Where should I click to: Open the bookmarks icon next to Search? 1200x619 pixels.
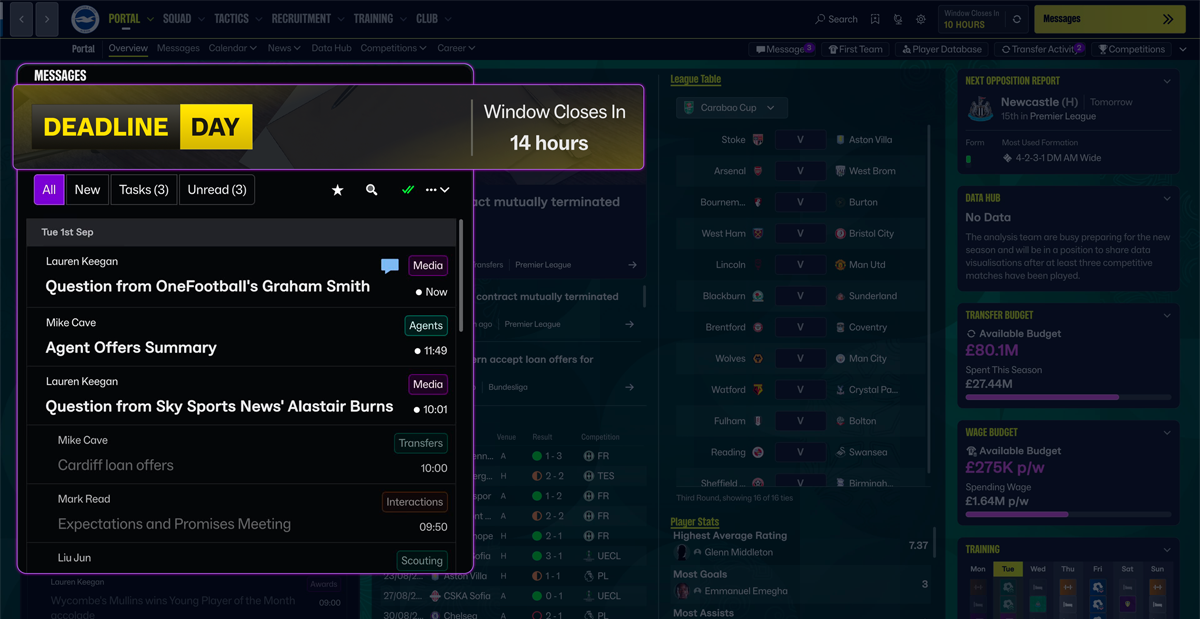coord(875,19)
